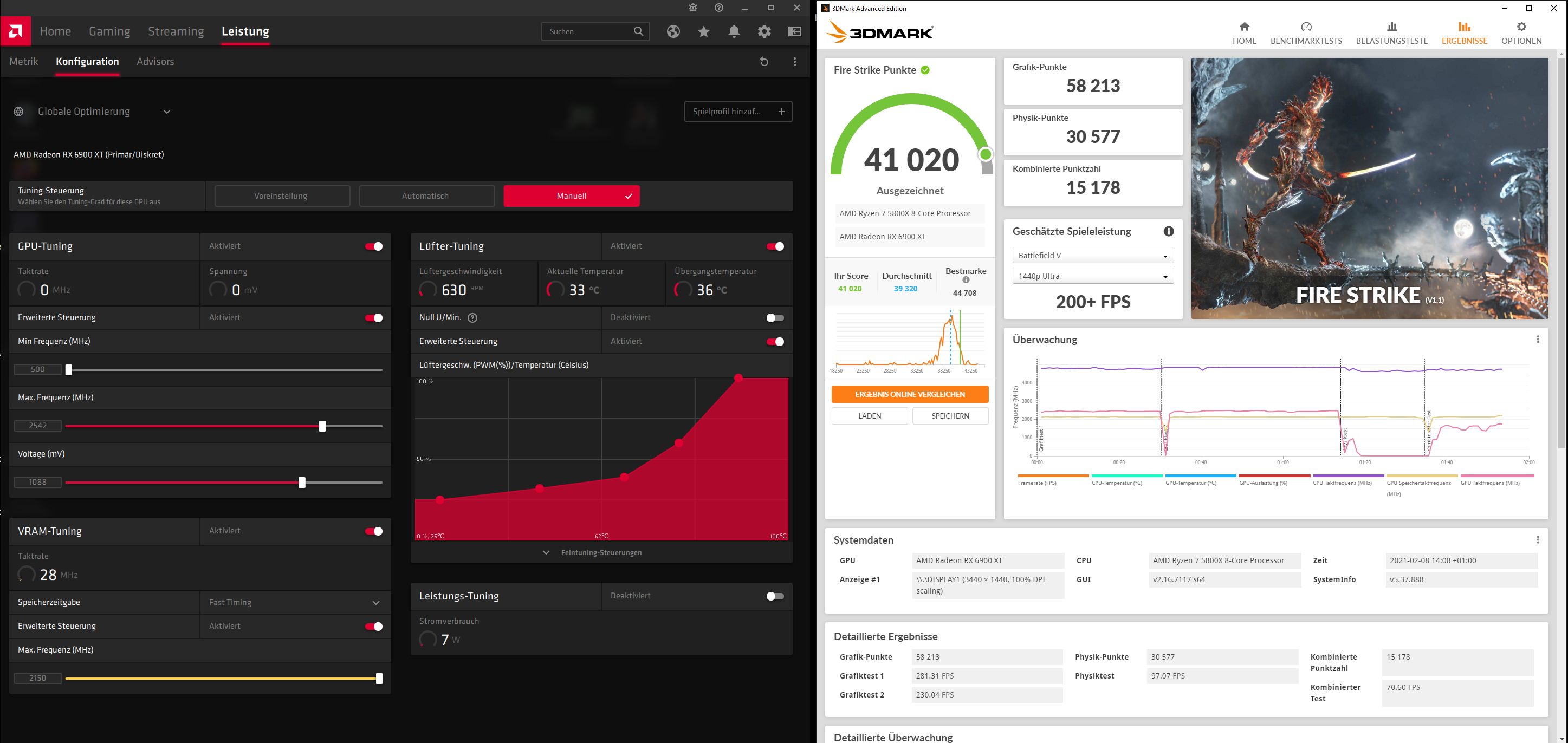Select the Automatisch tuning button
Viewport: 1568px width, 743px height.
pos(426,196)
